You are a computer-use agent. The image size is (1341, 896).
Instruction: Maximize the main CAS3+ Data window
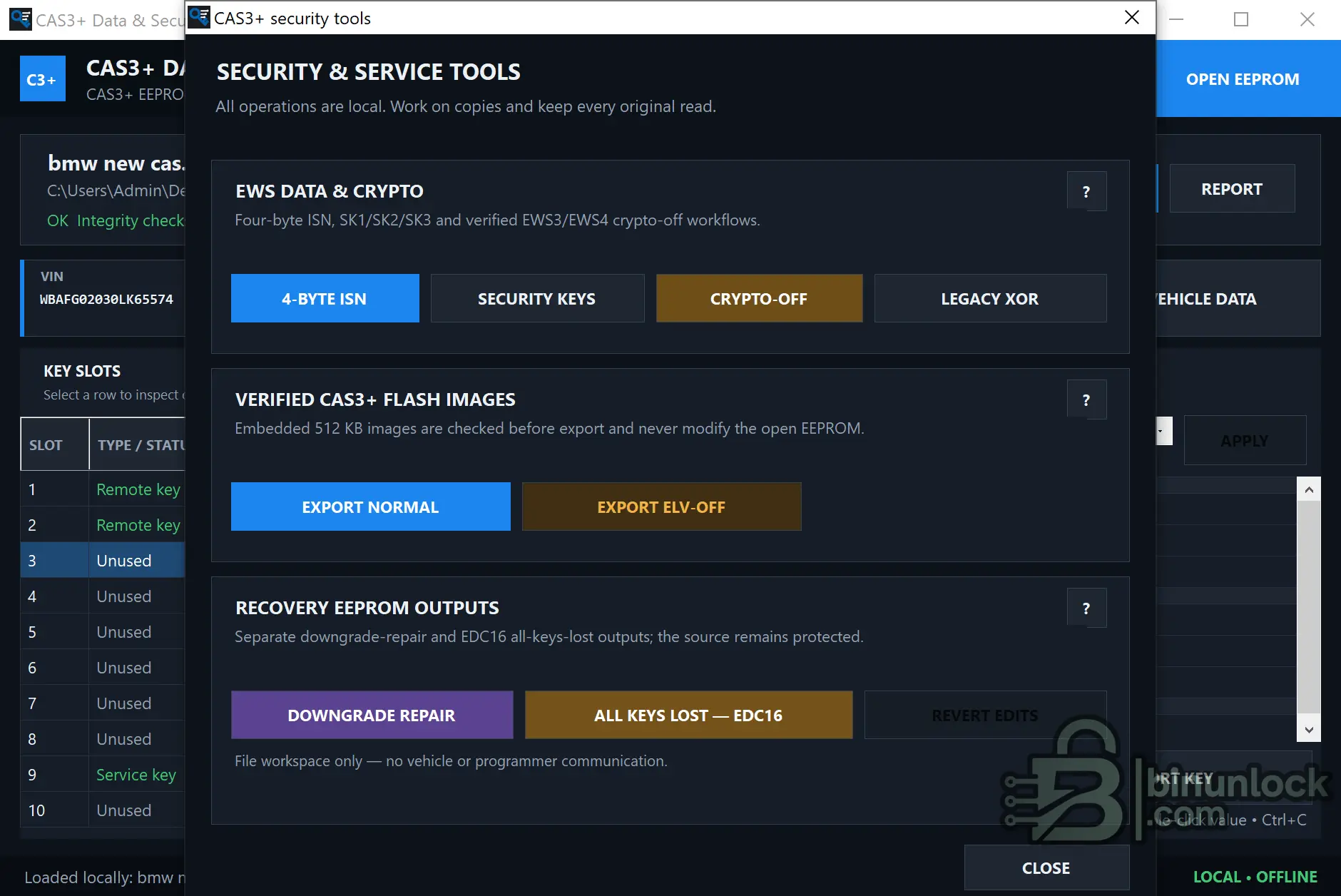tap(1241, 19)
